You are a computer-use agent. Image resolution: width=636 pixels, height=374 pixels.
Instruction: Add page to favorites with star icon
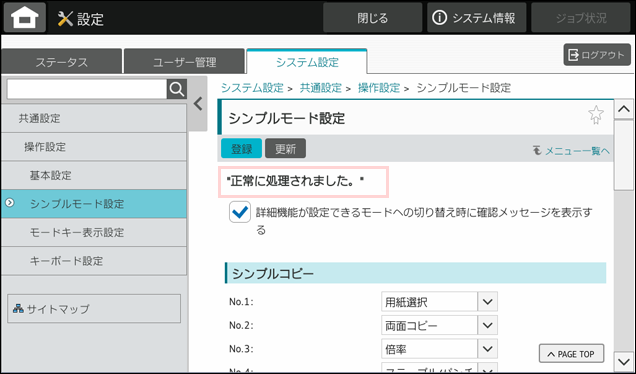[595, 115]
